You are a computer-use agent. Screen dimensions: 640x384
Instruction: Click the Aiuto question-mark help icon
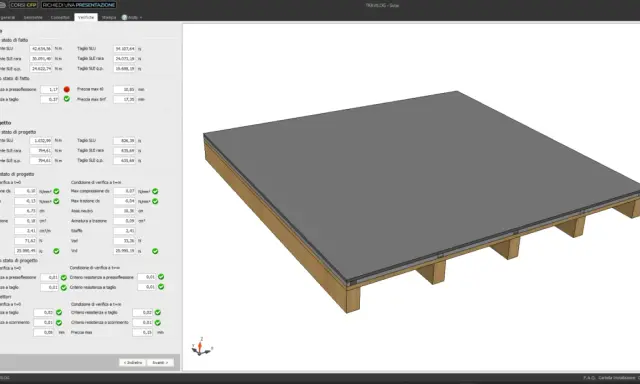click(124, 18)
